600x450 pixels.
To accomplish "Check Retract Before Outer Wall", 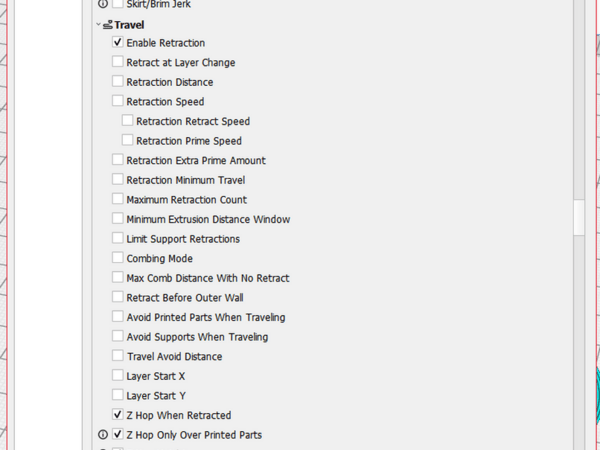I will tap(118, 298).
